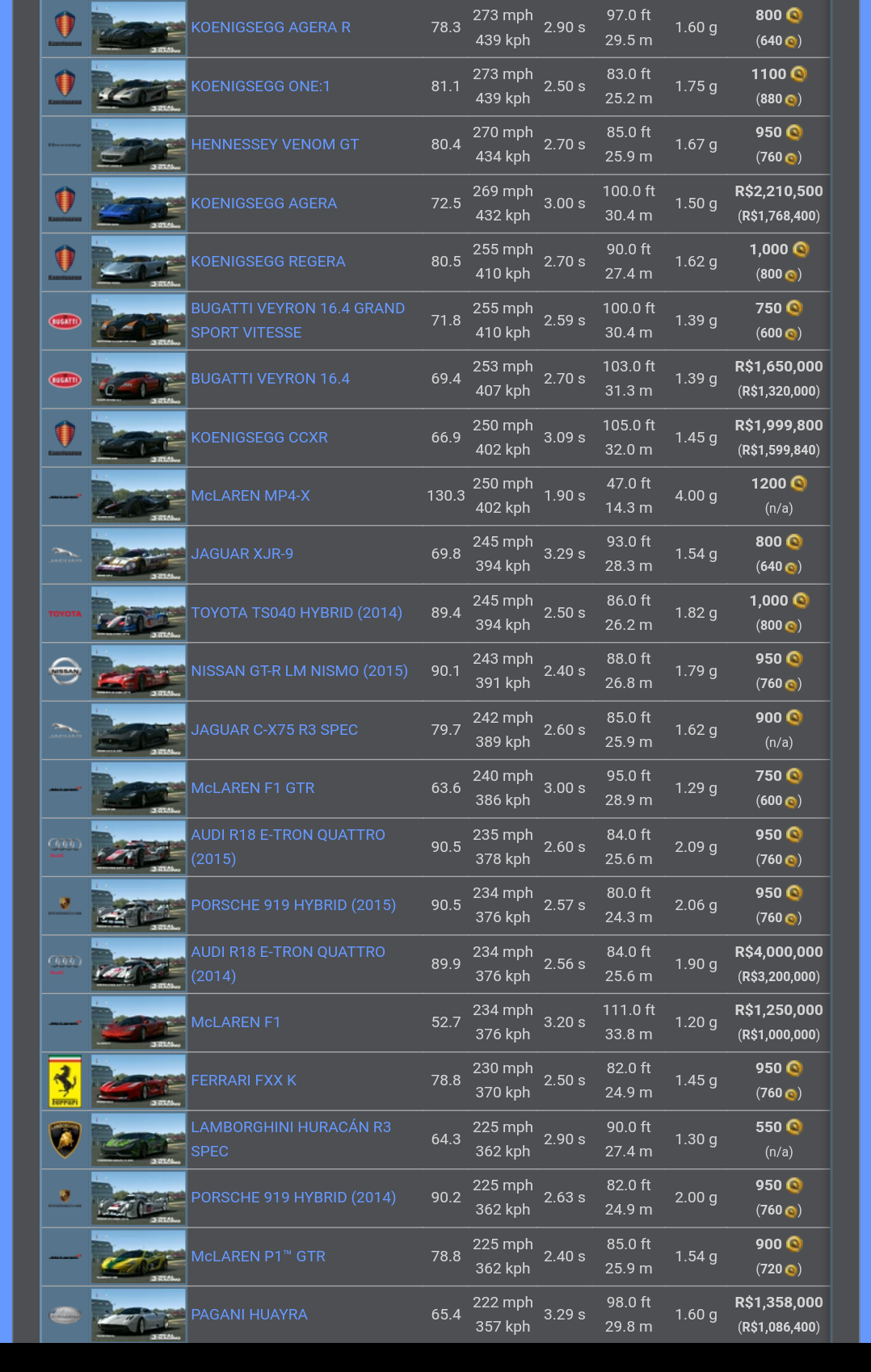
Task: Click McLaren logo in MP4-X row
Action: pyautogui.click(x=65, y=497)
